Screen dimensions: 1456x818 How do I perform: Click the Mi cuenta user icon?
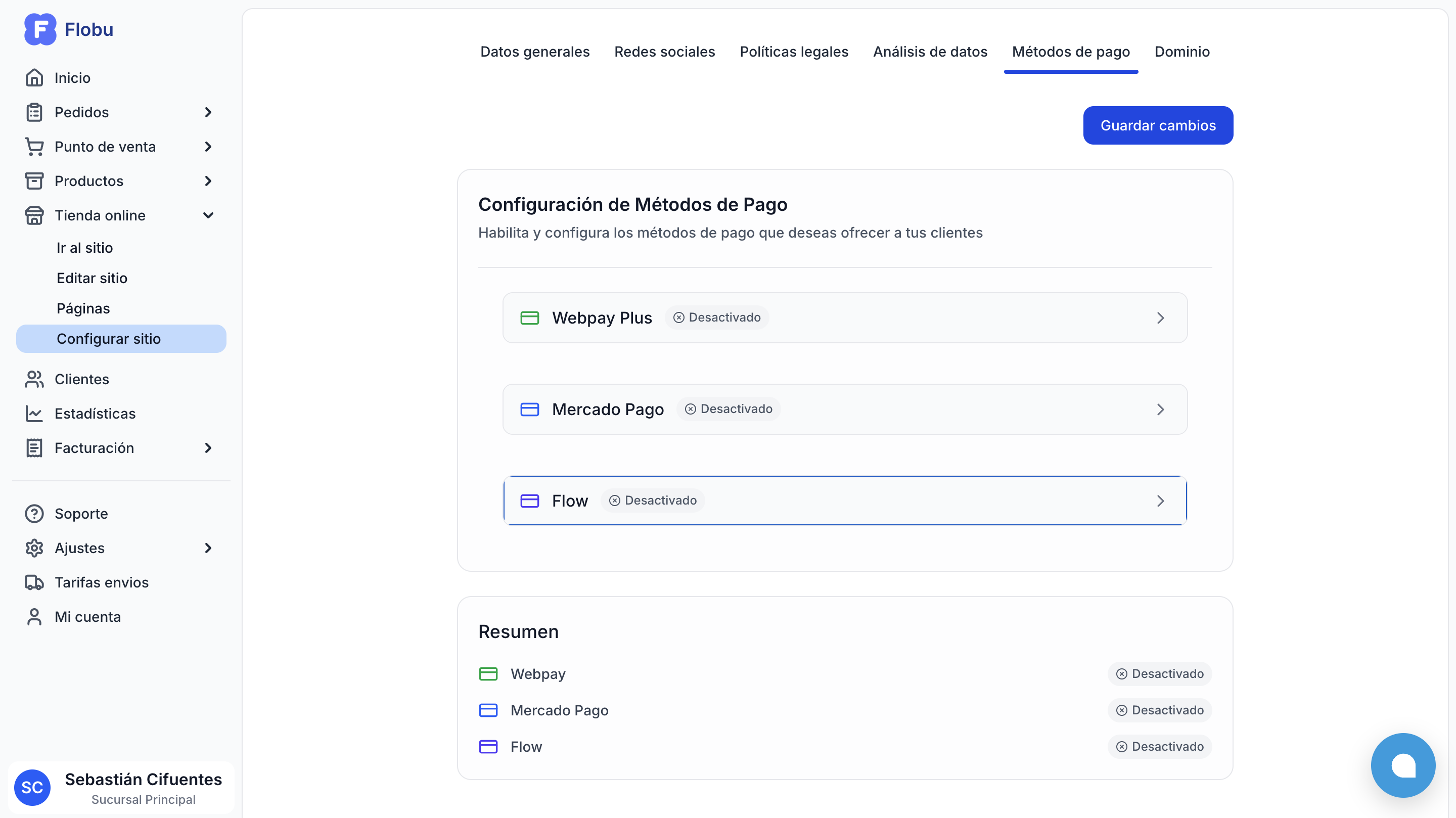(x=34, y=617)
